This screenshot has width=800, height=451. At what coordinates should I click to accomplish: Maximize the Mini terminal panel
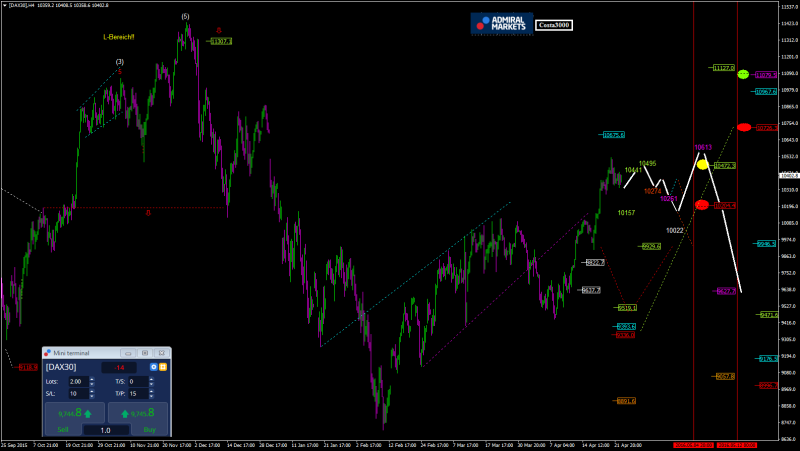pos(145,353)
